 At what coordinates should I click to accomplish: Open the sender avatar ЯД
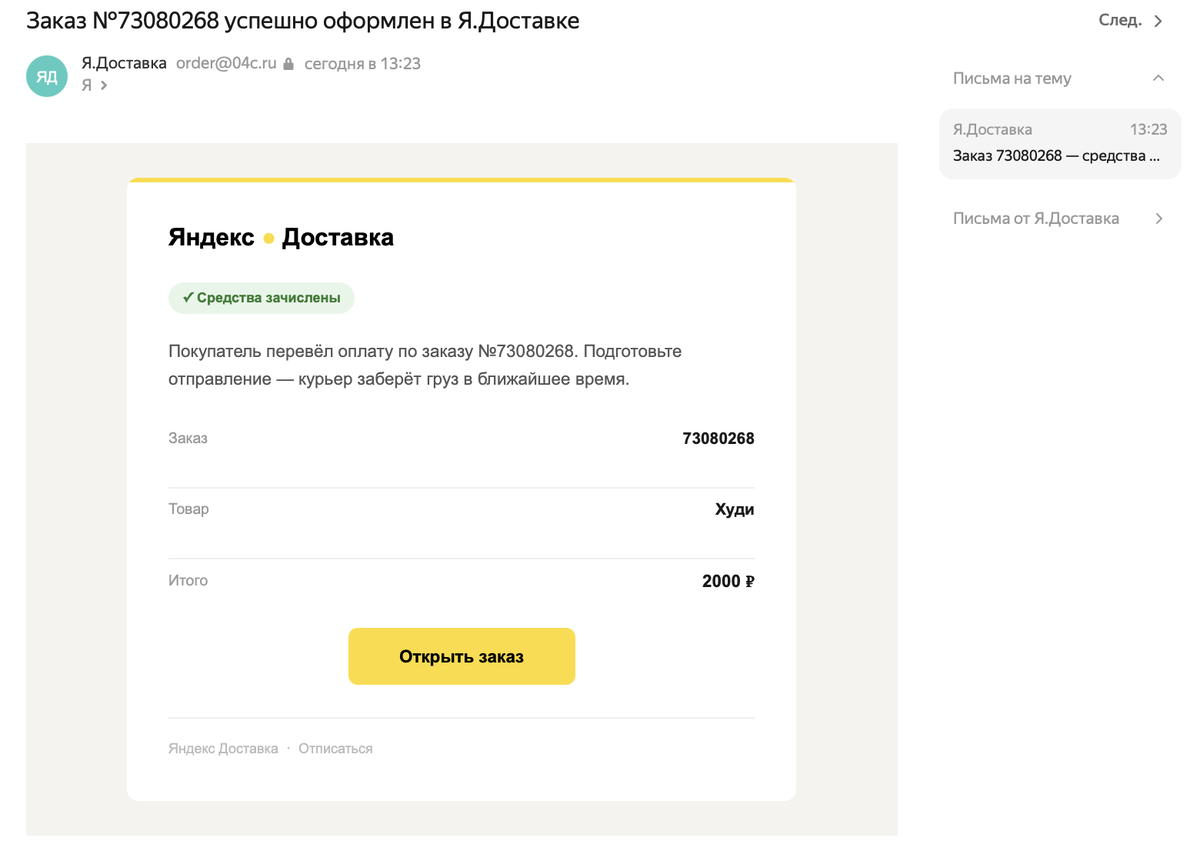47,76
